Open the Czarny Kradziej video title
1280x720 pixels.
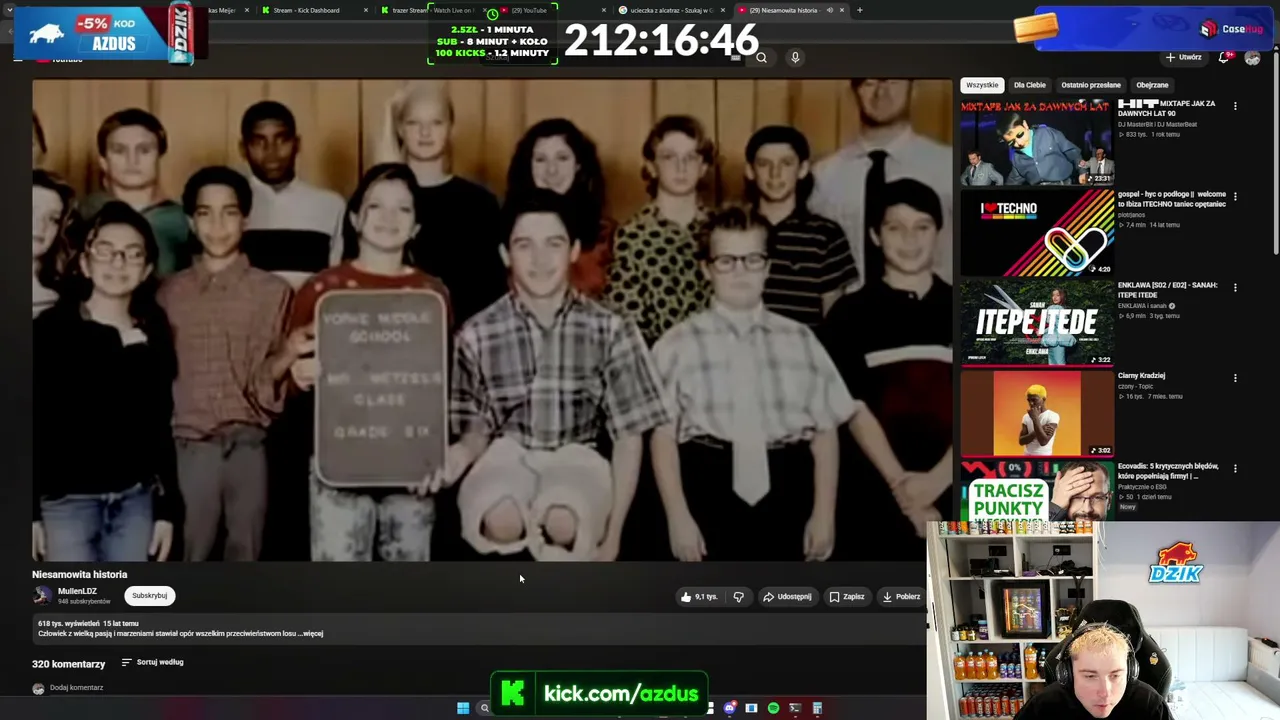1141,376
